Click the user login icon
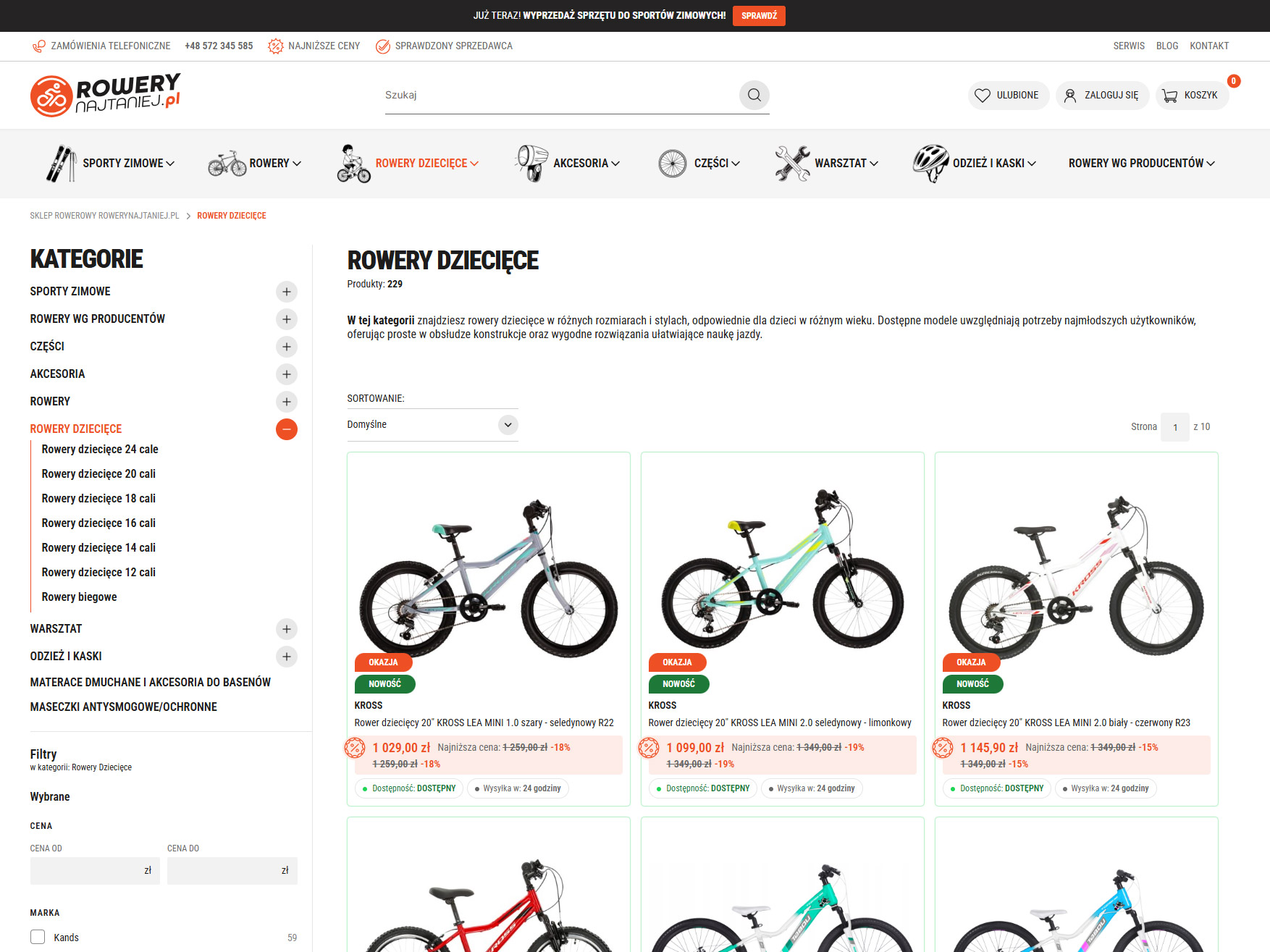 tap(1070, 96)
